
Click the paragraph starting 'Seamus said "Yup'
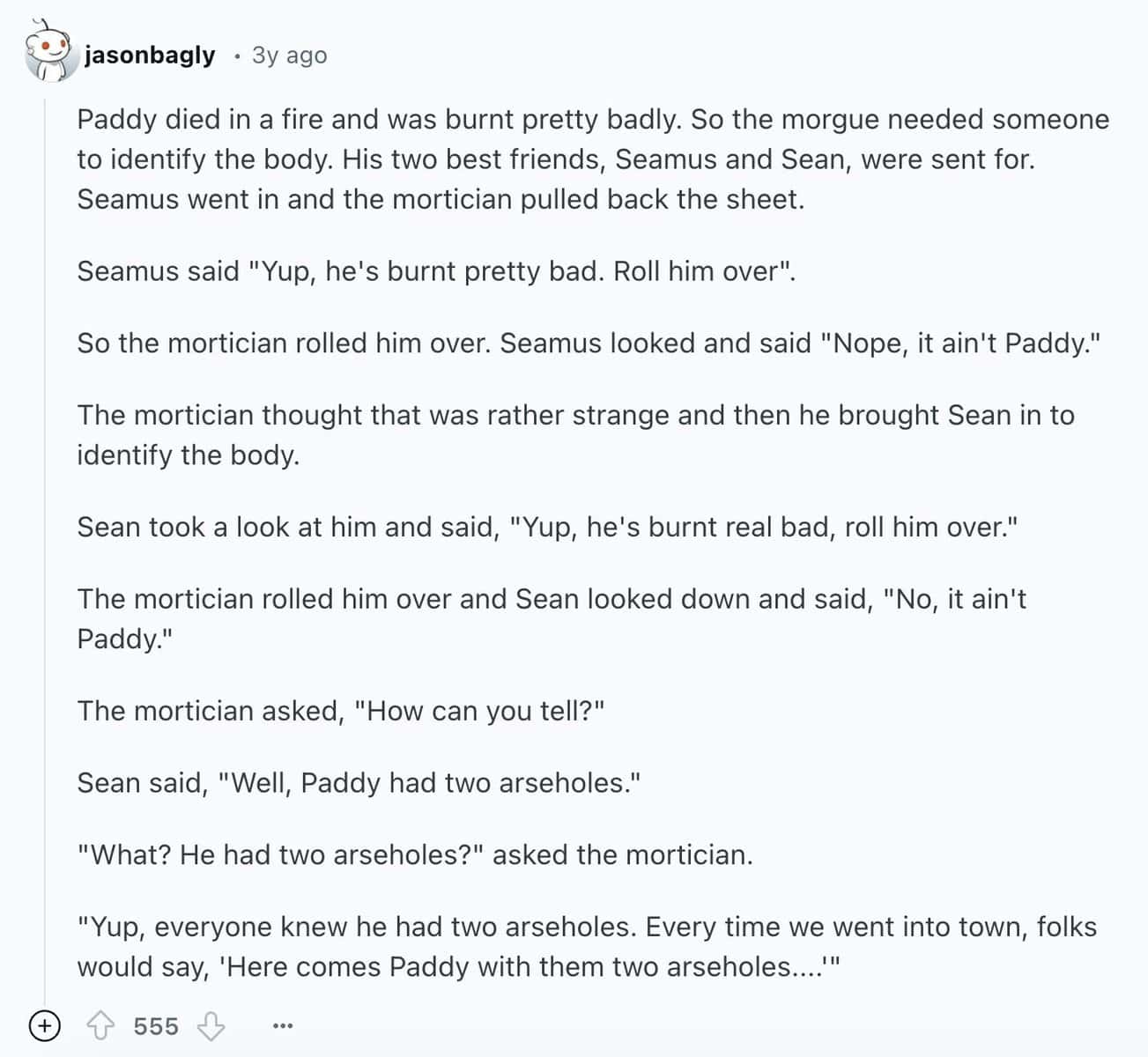(x=435, y=271)
